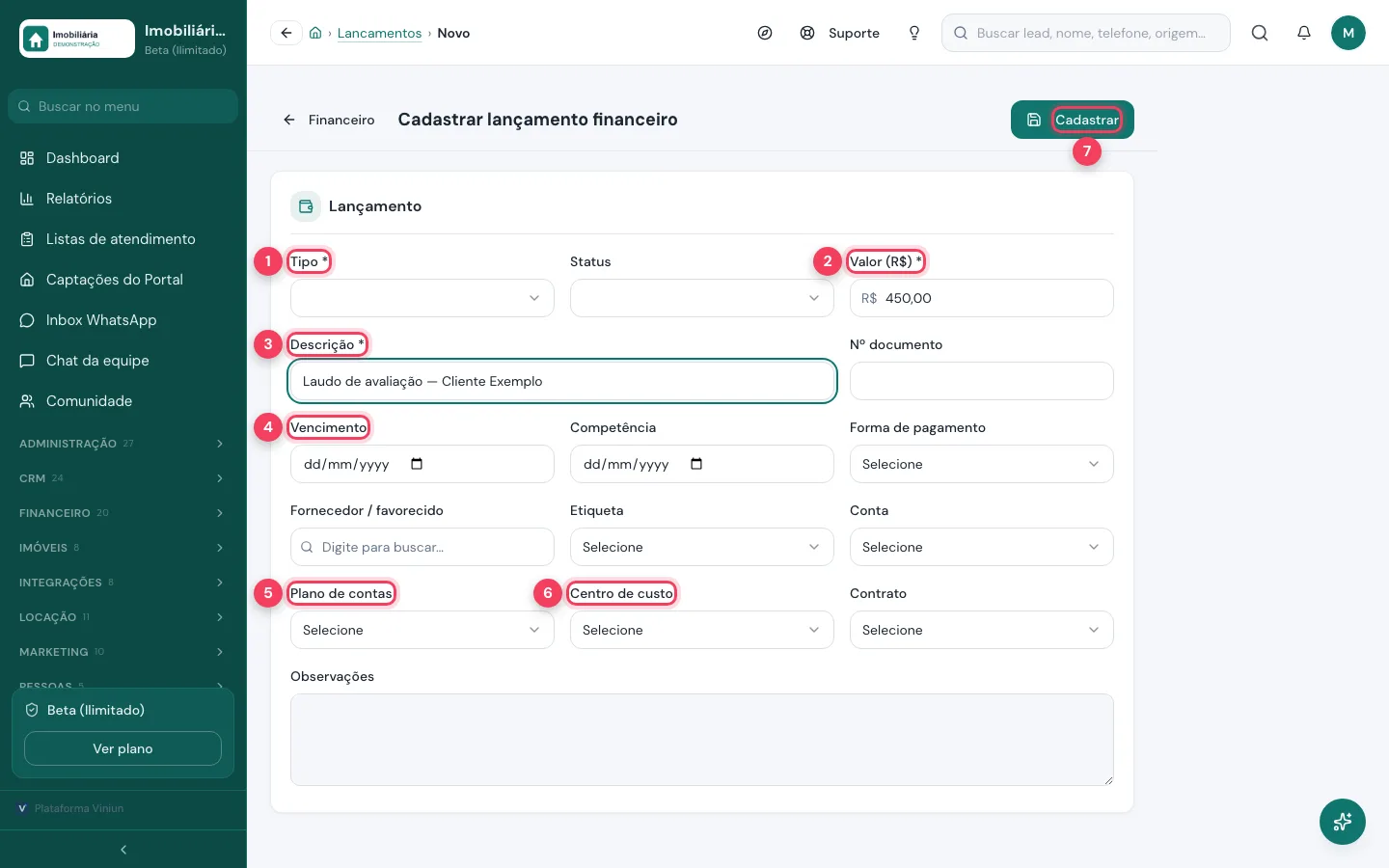Open Dashboard from the sidebar

pyautogui.click(x=123, y=158)
